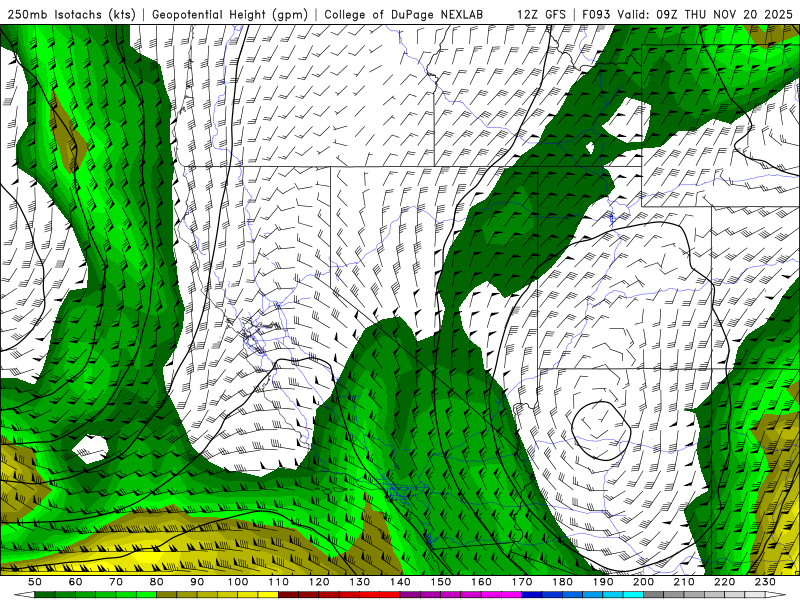The height and width of the screenshot is (600, 800).
Task: Click the '90' color scale label
Action: point(197,582)
